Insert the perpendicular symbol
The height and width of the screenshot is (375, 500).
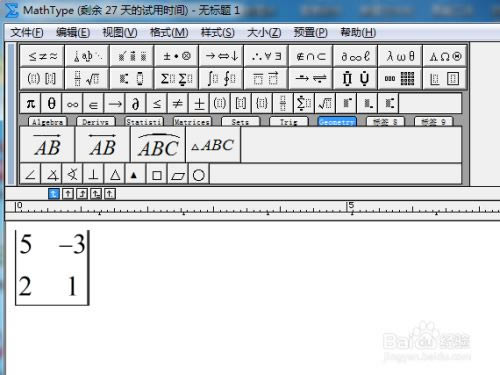[93, 174]
